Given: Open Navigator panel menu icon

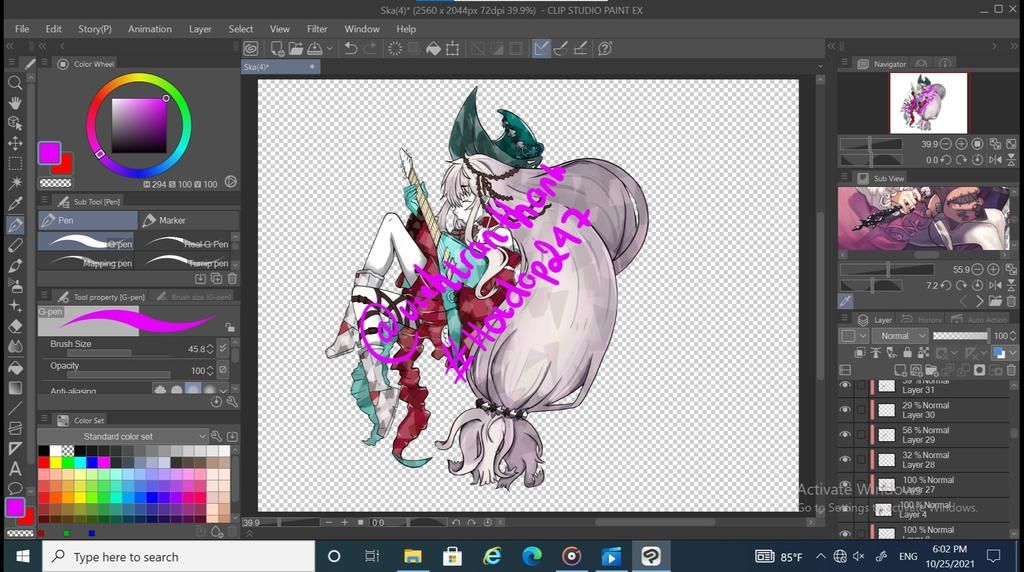Looking at the screenshot, I should [844, 63].
